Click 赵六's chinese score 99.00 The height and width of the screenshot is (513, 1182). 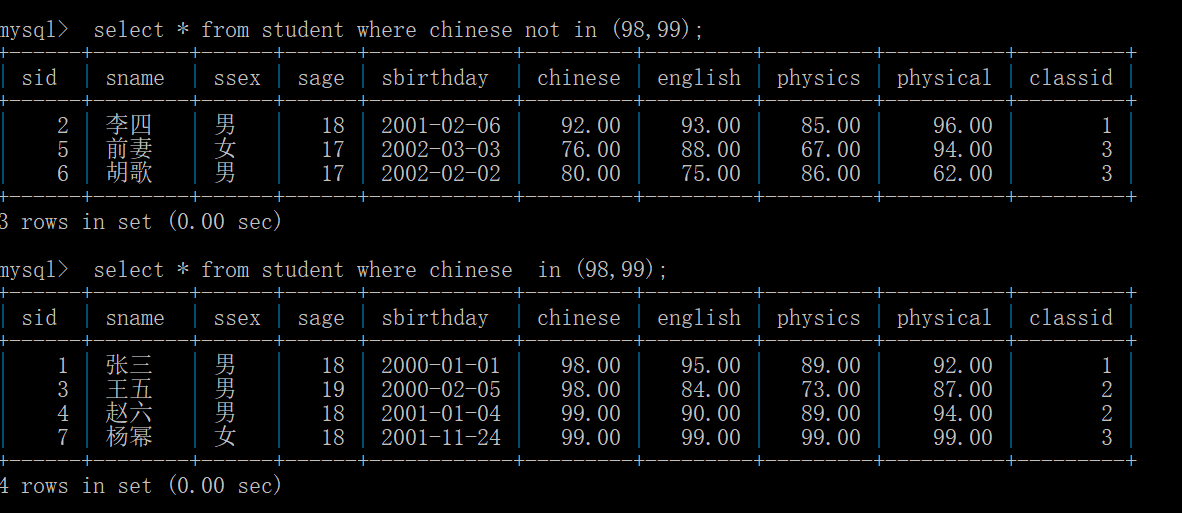[x=590, y=414]
